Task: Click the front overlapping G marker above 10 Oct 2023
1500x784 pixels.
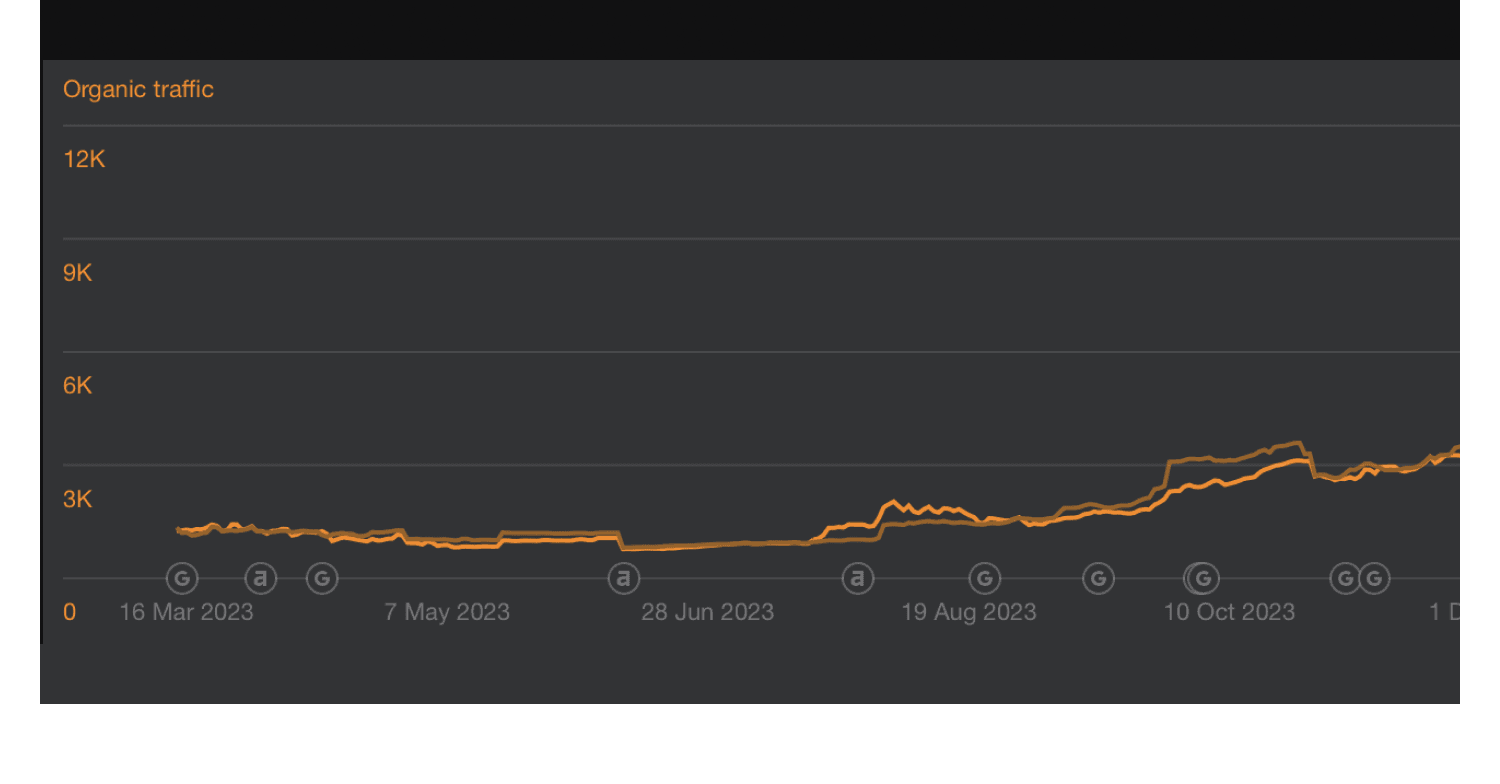Action: [1204, 578]
